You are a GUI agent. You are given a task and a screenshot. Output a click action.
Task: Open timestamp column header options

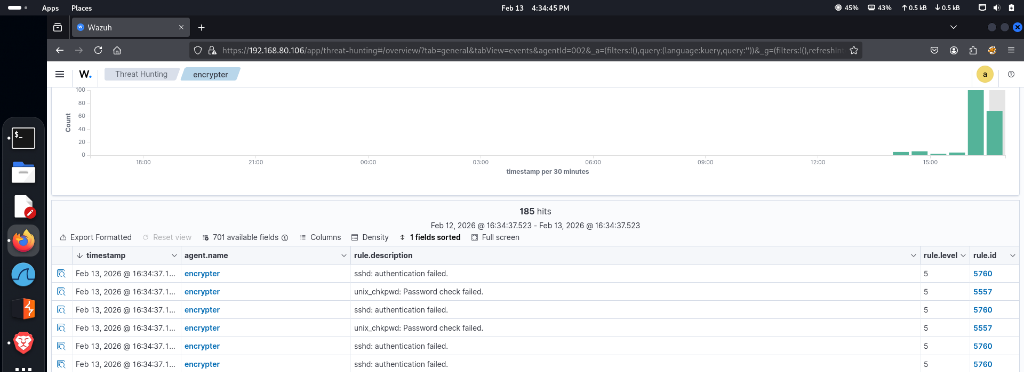click(174, 255)
